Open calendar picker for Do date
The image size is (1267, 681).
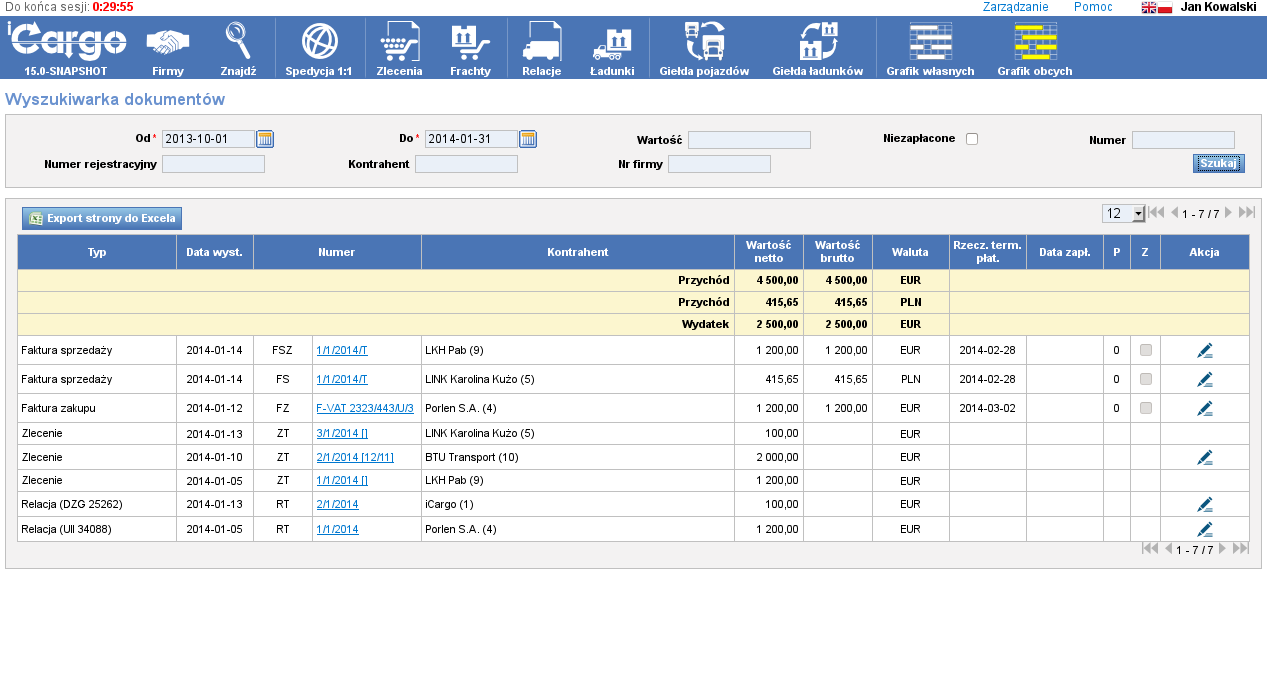point(528,139)
